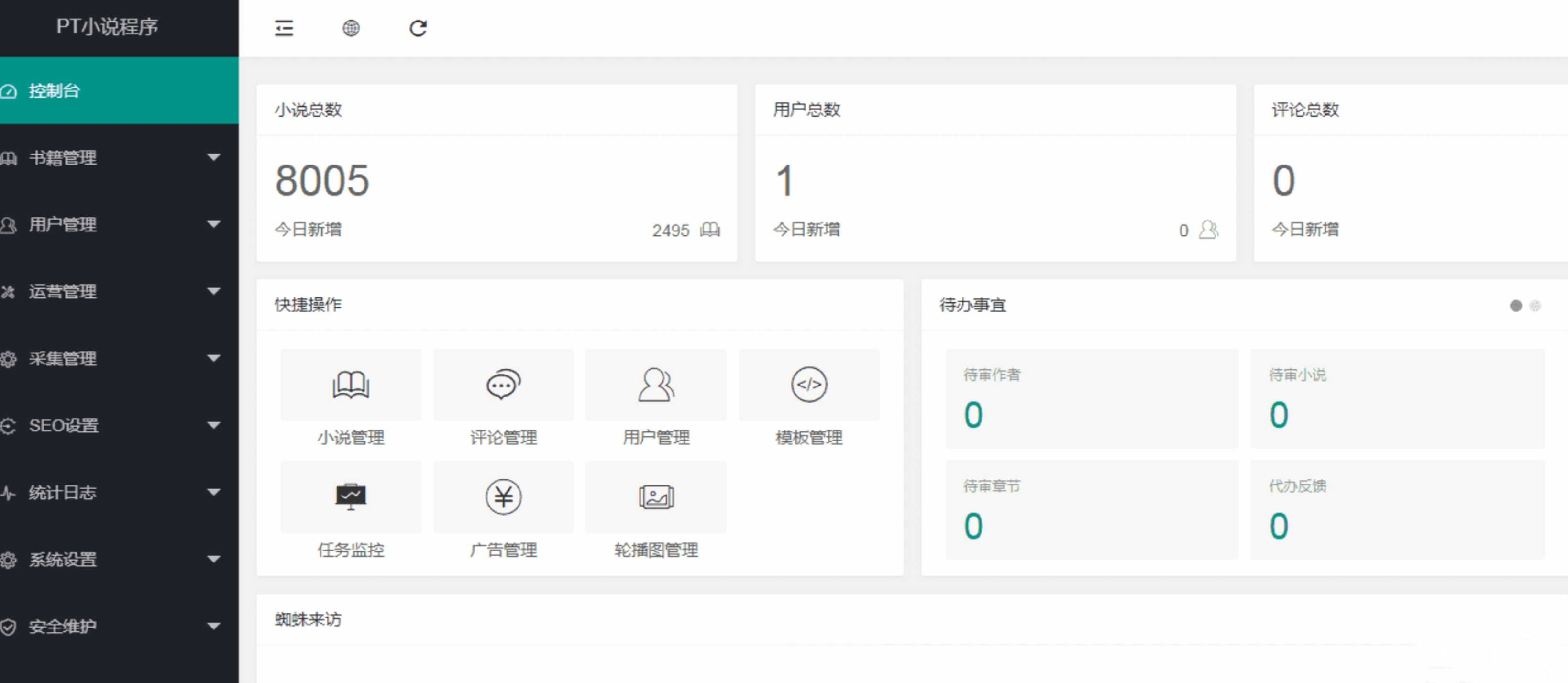The image size is (1568, 683).
Task: Click user icon in 用户总数 card
Action: point(1209,230)
